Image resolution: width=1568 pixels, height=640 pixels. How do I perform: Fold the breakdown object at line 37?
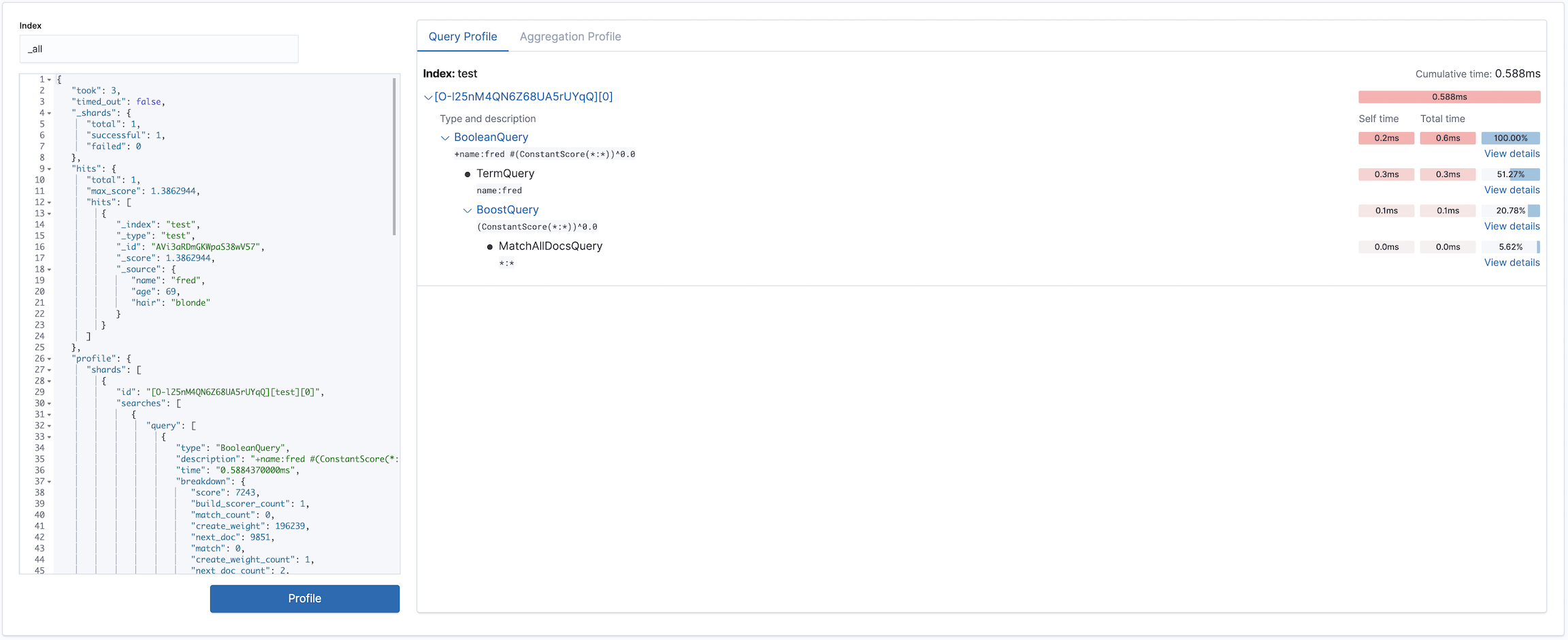[x=49, y=481]
